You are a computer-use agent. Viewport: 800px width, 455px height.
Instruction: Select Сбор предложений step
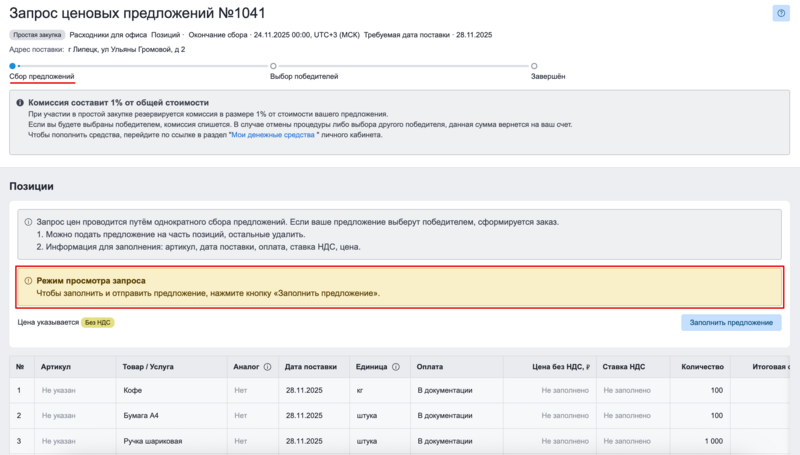click(42, 76)
